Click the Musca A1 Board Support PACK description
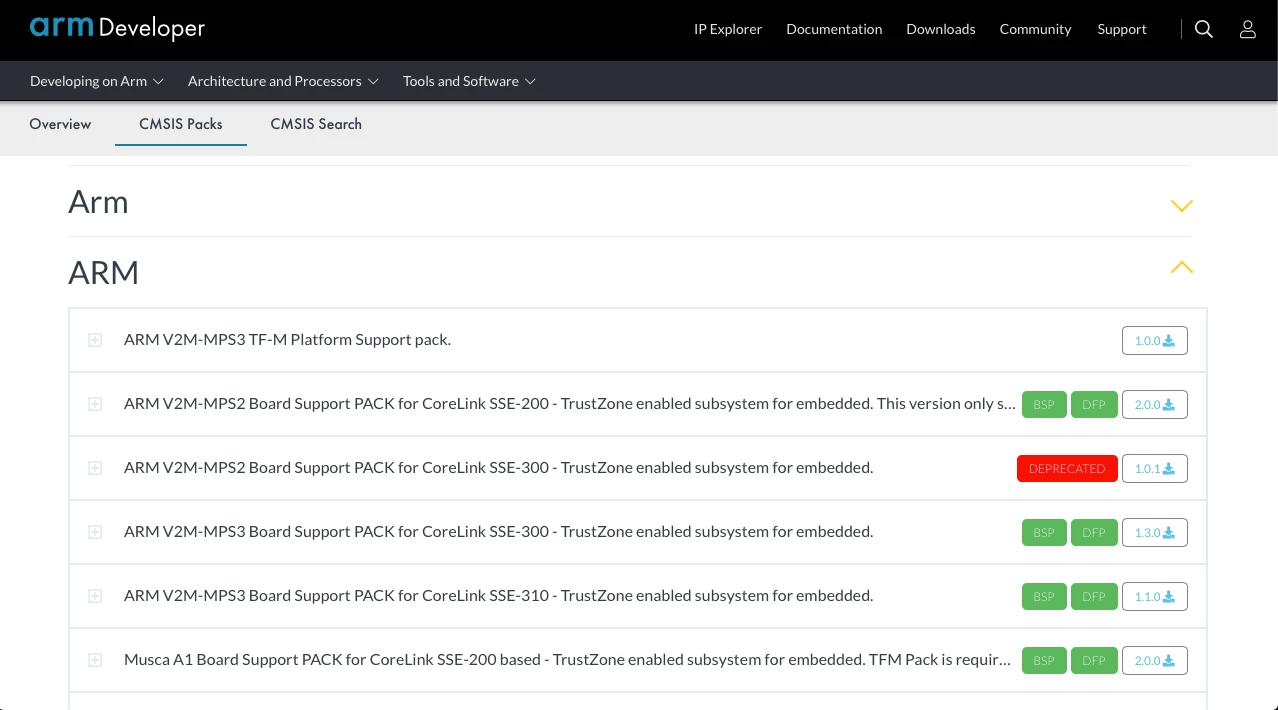Viewport: 1278px width, 710px height. pos(567,660)
